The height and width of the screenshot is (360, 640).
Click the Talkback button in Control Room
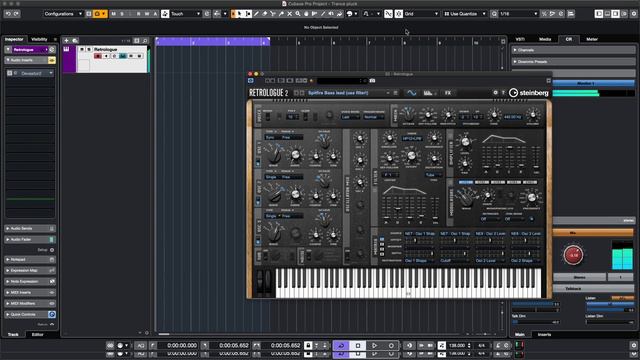tap(573, 289)
